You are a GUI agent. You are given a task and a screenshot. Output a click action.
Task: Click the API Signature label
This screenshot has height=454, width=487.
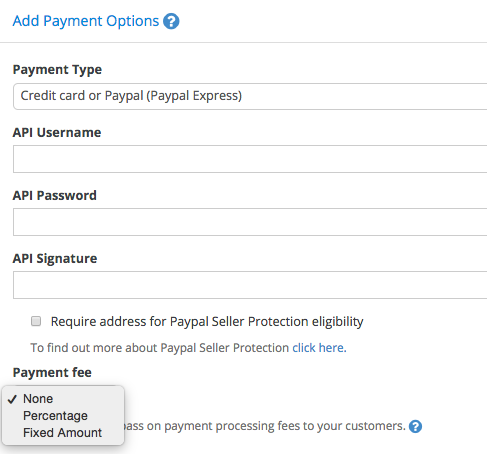55,259
